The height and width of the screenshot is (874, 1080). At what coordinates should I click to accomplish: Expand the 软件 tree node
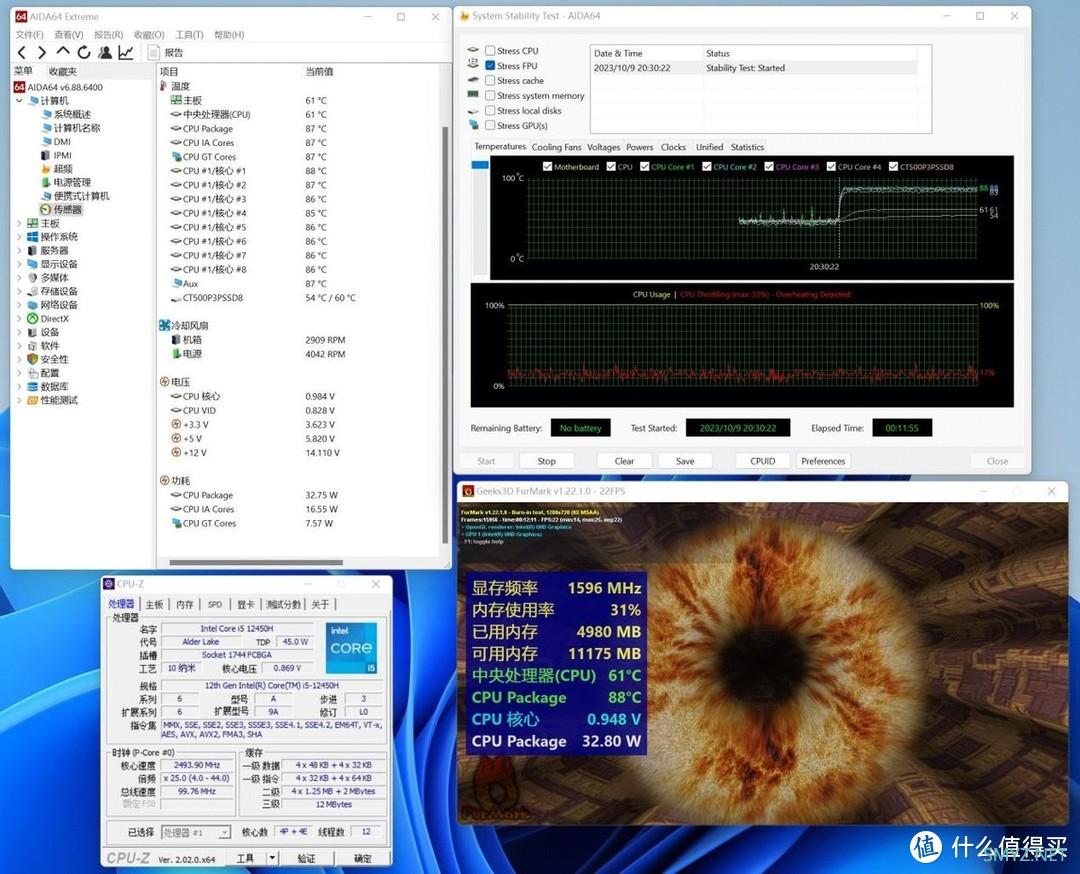coord(19,346)
